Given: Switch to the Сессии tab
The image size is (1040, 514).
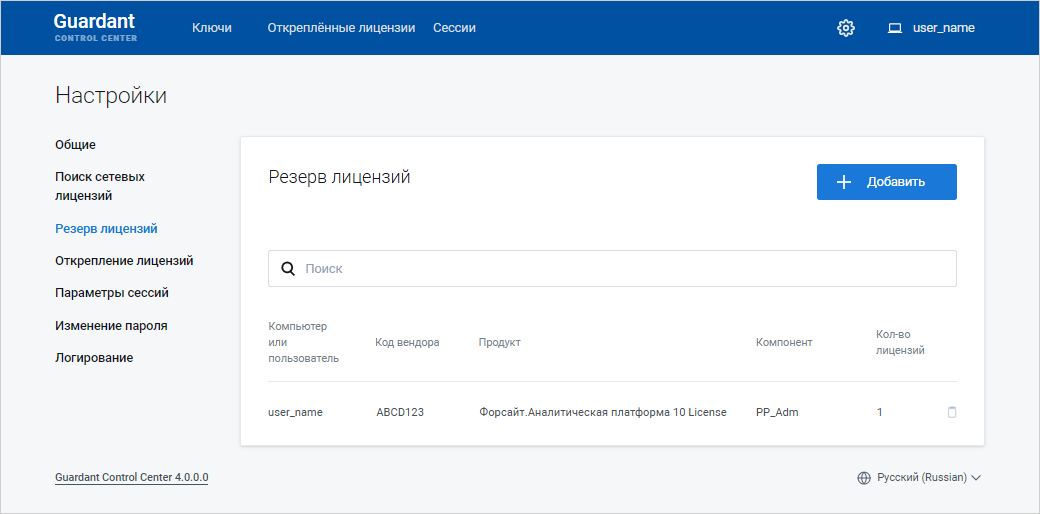Looking at the screenshot, I should click(x=454, y=28).
